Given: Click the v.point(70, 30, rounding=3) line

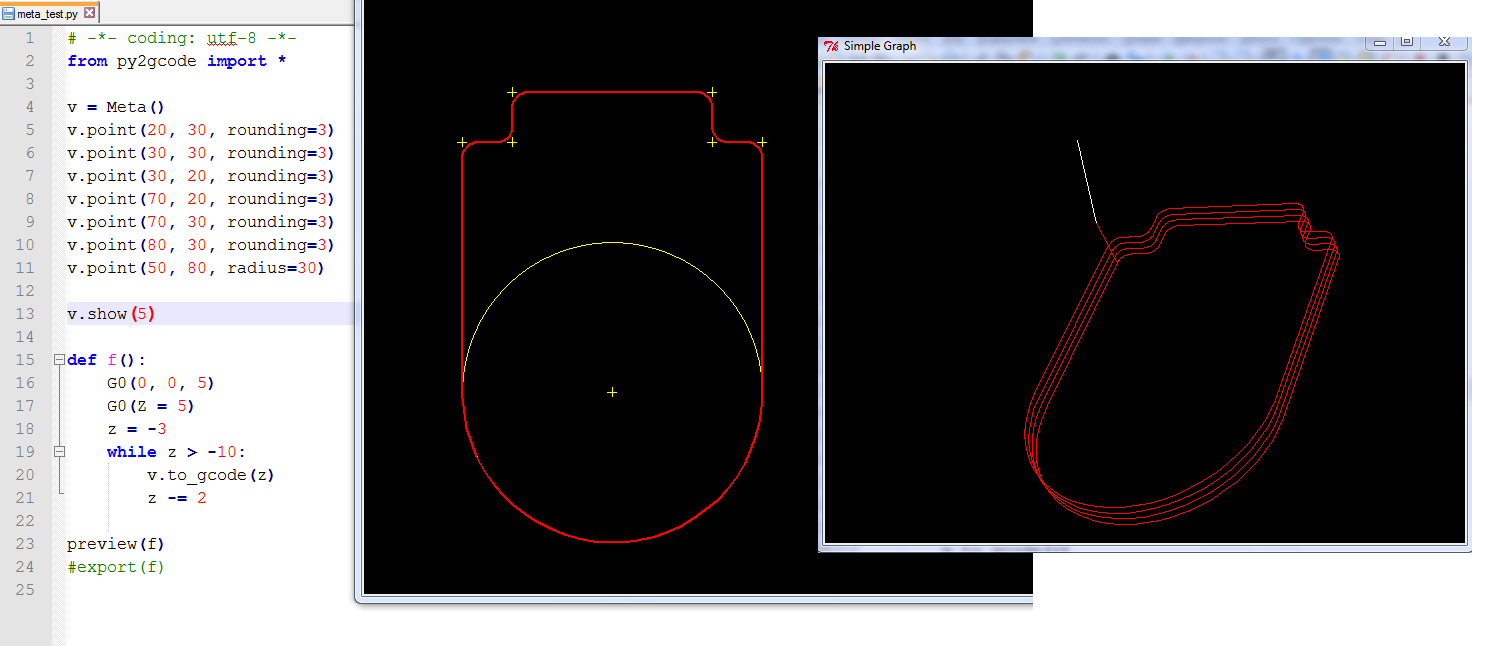Looking at the screenshot, I should (200, 222).
